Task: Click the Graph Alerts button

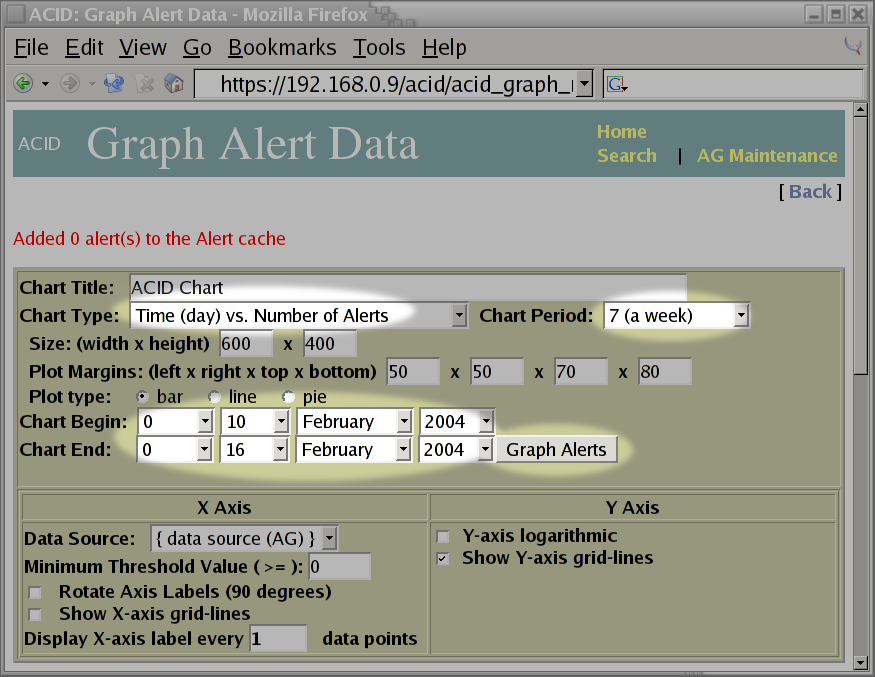Action: 556,450
